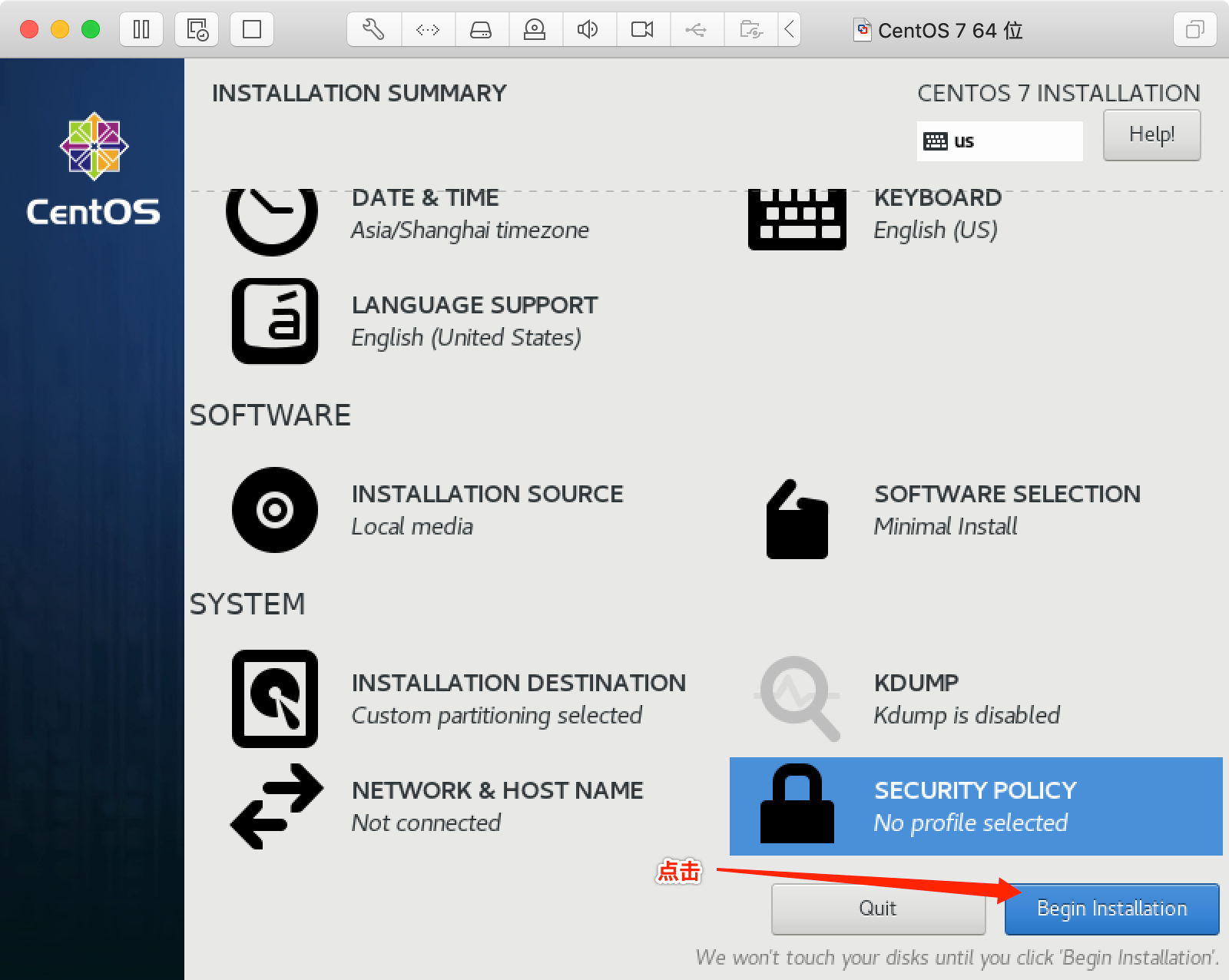Open VM settings wrench icon
Viewport: 1229px width, 980px height.
click(373, 30)
